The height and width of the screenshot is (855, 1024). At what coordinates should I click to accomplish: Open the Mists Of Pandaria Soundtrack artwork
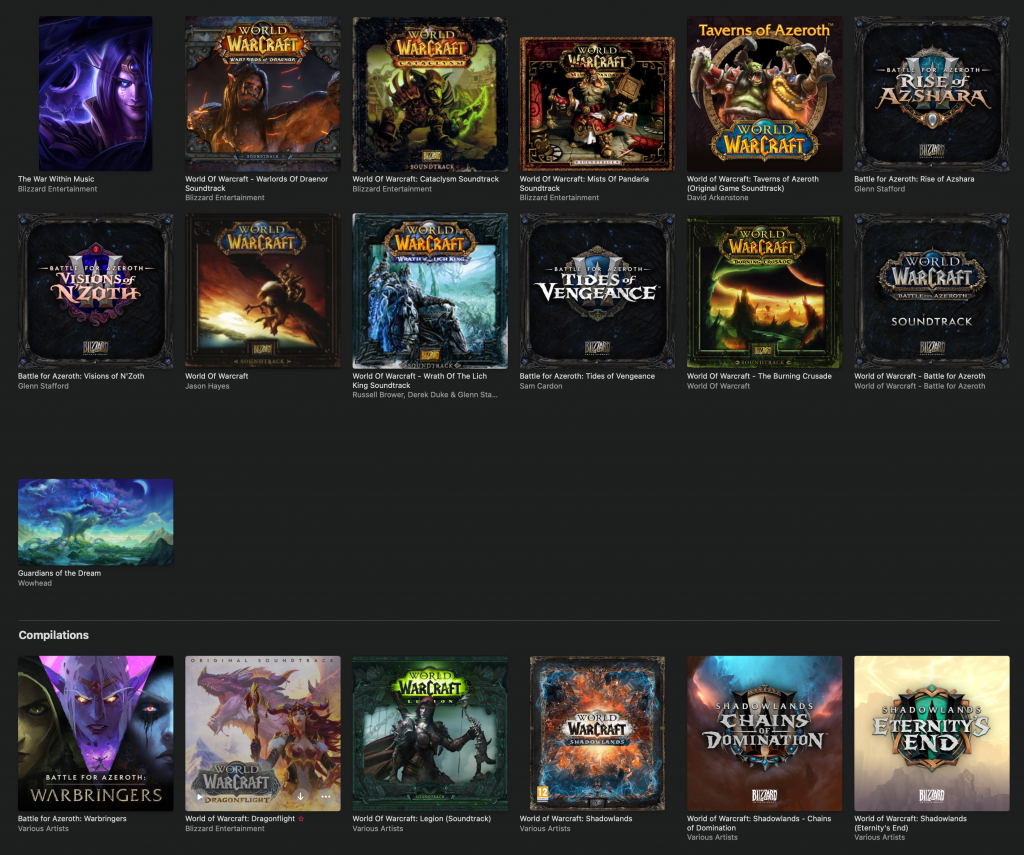(597, 104)
